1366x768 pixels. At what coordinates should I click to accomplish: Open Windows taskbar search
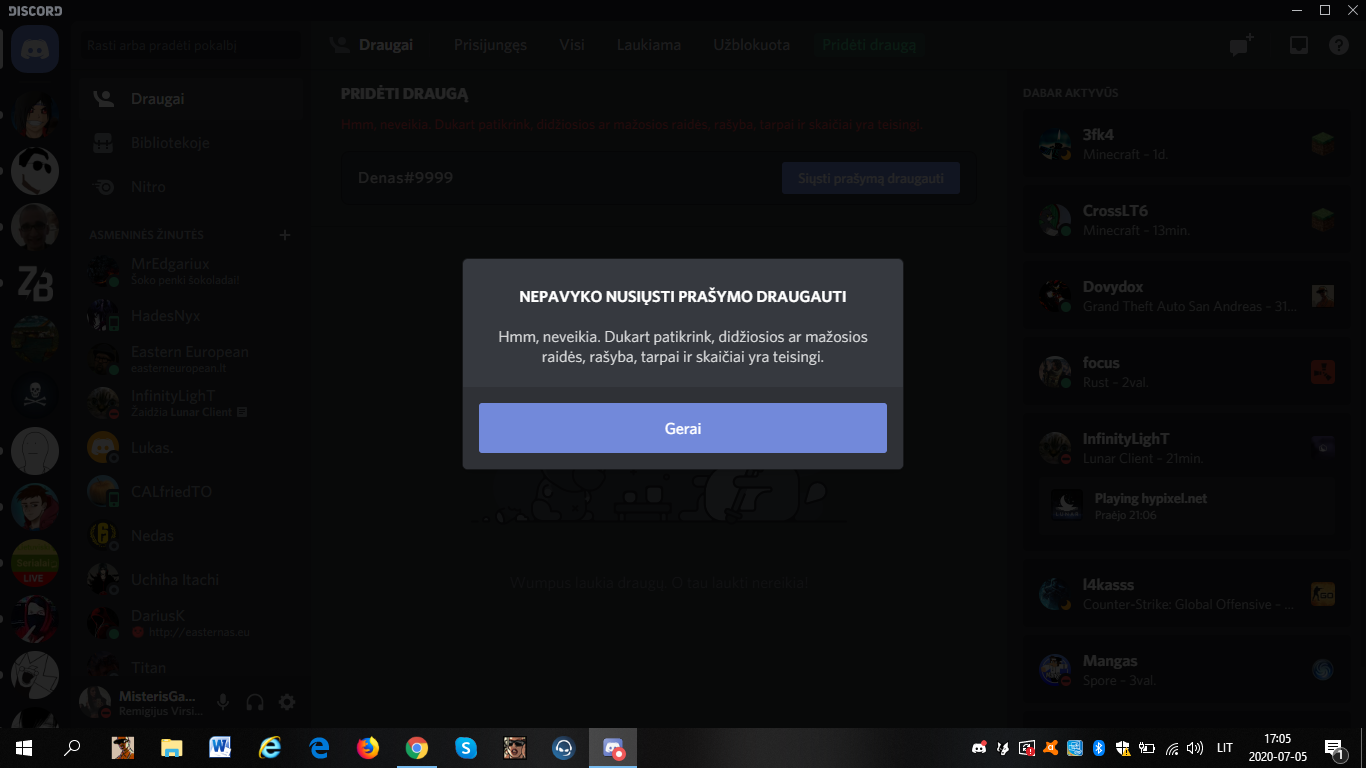pyautogui.click(x=72, y=748)
